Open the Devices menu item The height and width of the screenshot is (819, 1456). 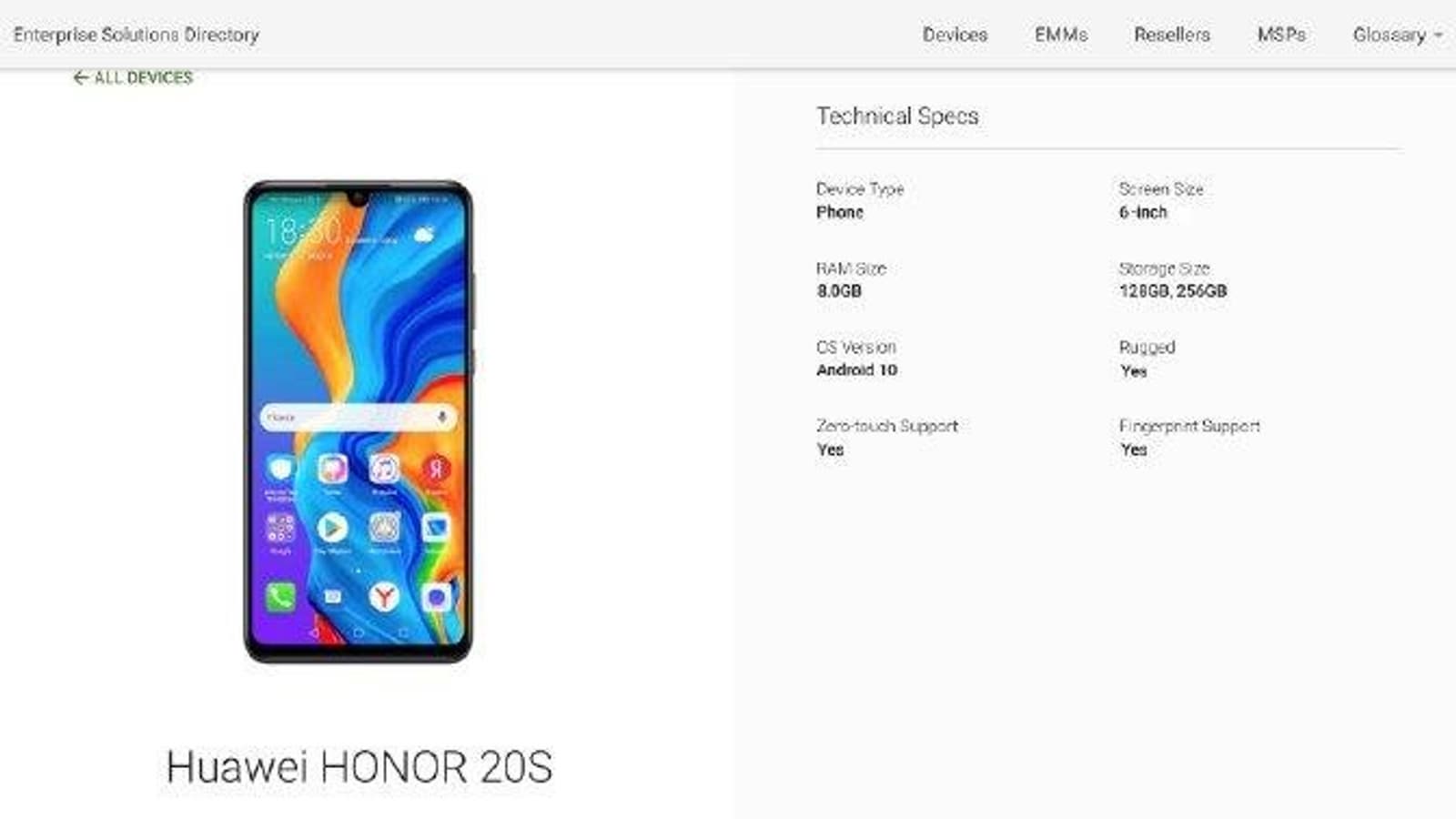tap(955, 35)
